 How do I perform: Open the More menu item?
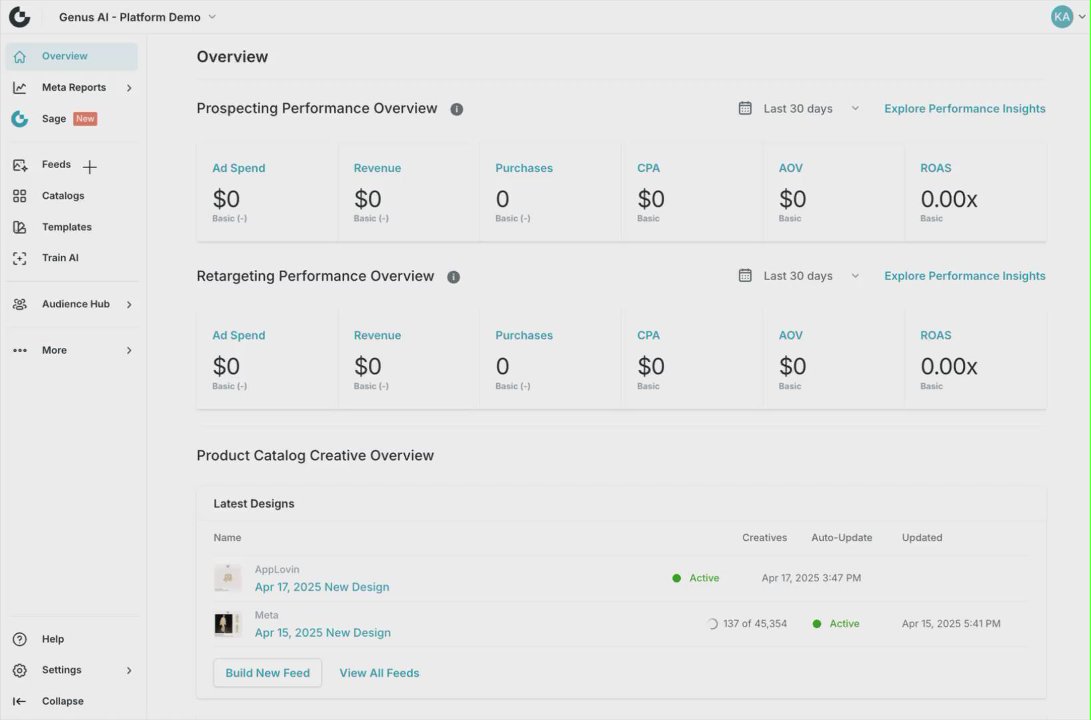(55, 350)
